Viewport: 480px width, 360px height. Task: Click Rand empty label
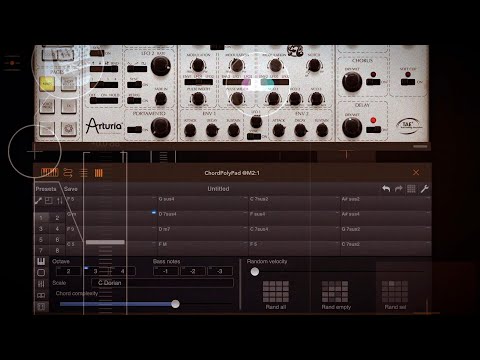[x=336, y=307]
